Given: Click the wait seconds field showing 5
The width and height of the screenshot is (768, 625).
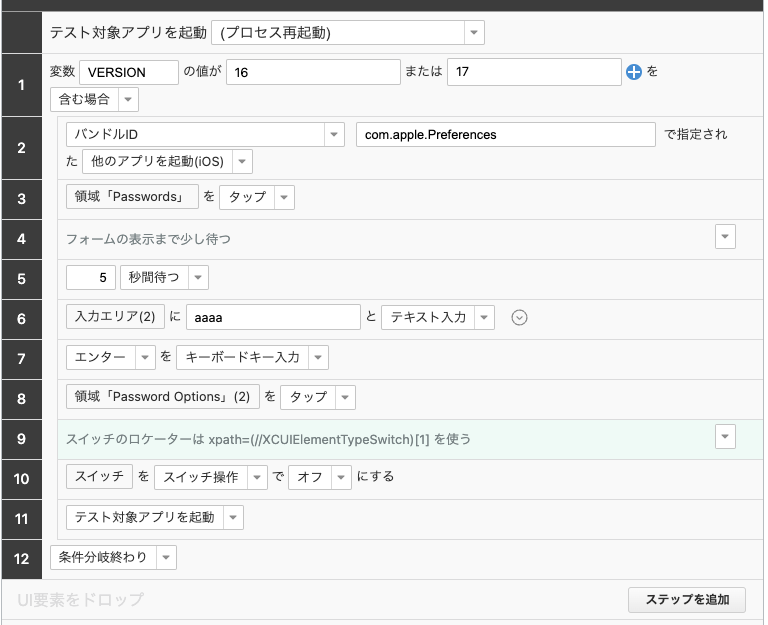Looking at the screenshot, I should pos(91,278).
